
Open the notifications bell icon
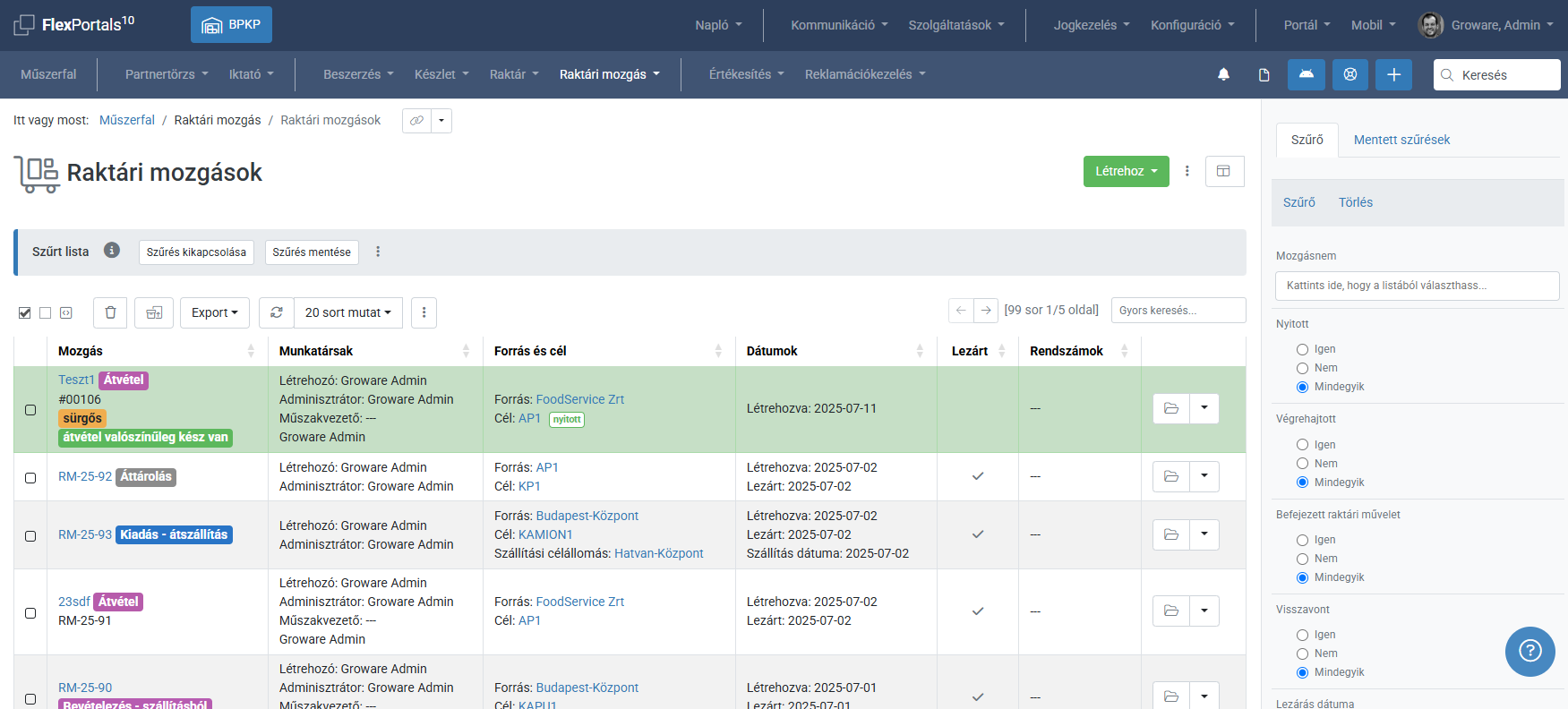coord(1223,74)
